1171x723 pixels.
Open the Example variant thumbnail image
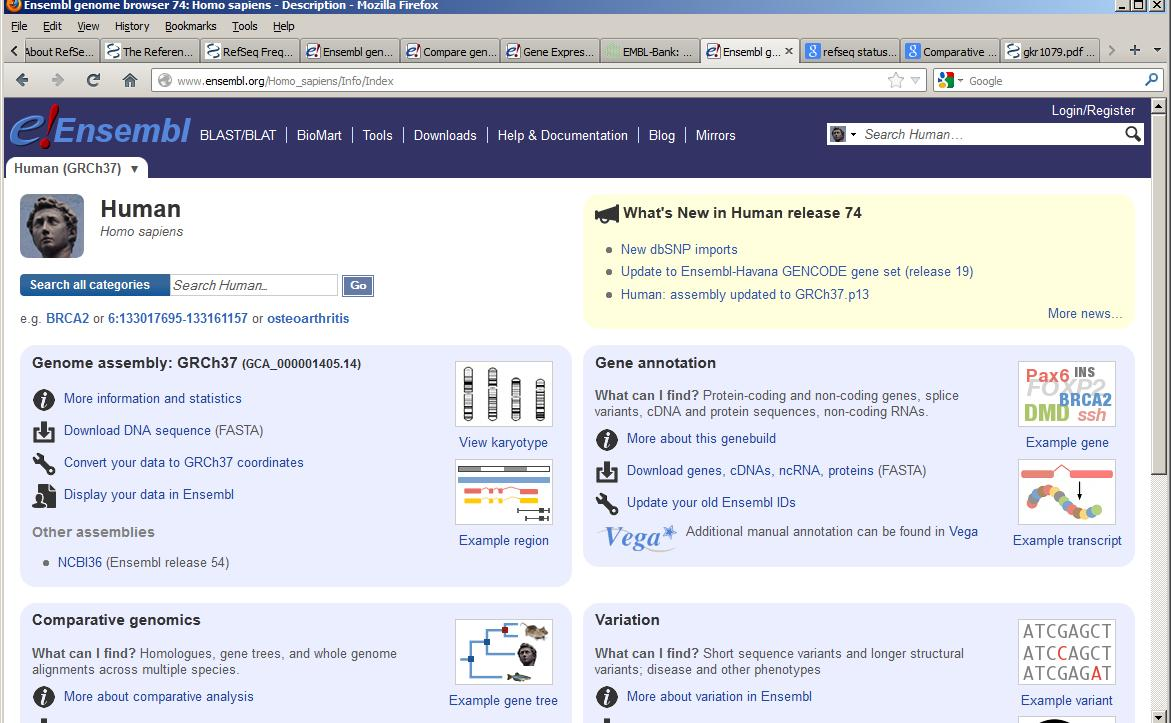coord(1066,651)
